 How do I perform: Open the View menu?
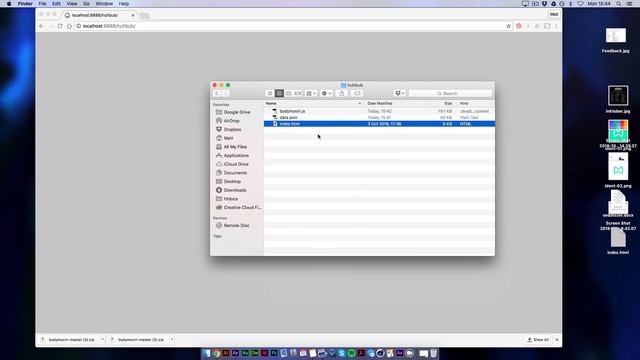pos(72,4)
